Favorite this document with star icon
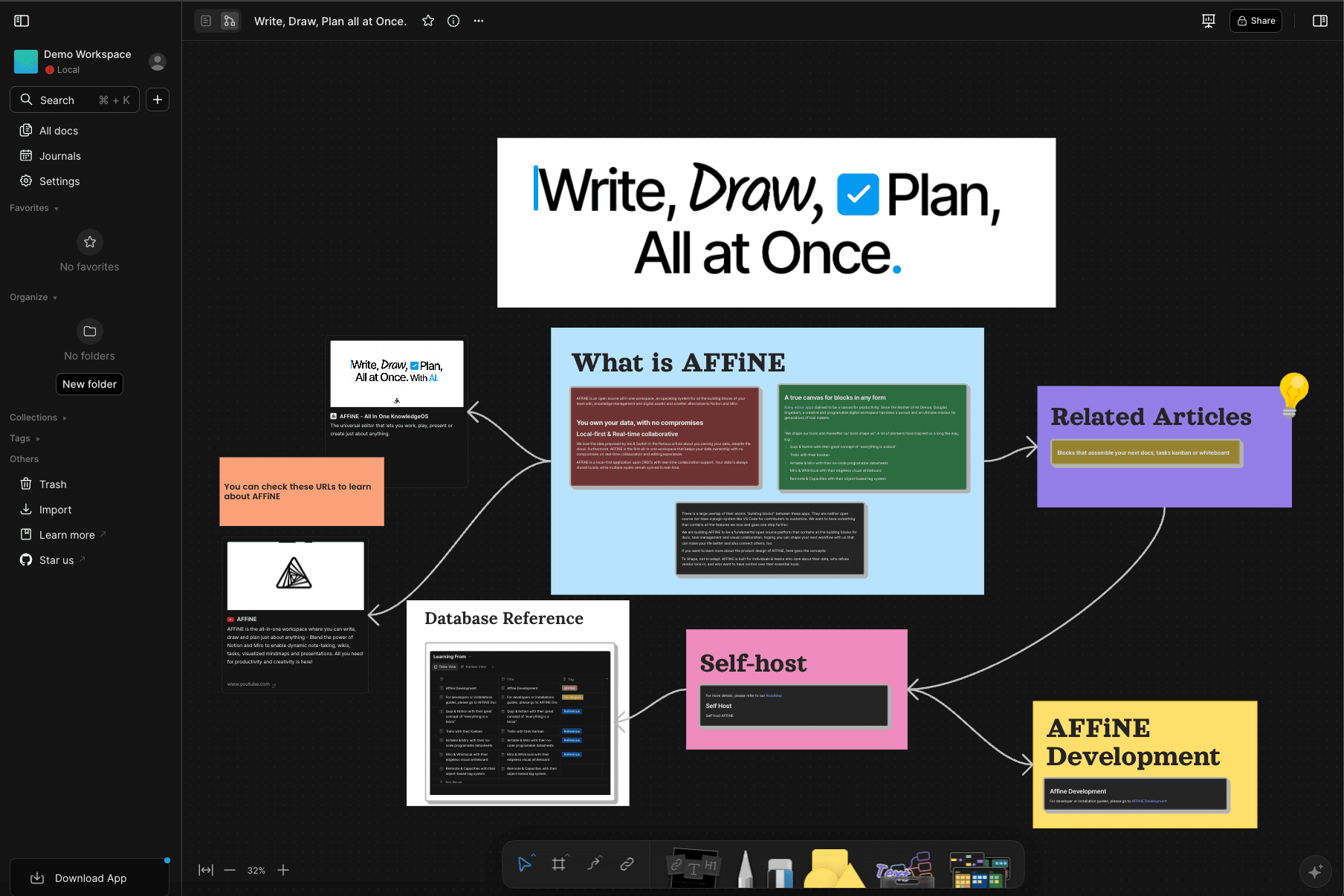This screenshot has width=1344, height=896. pos(428,21)
